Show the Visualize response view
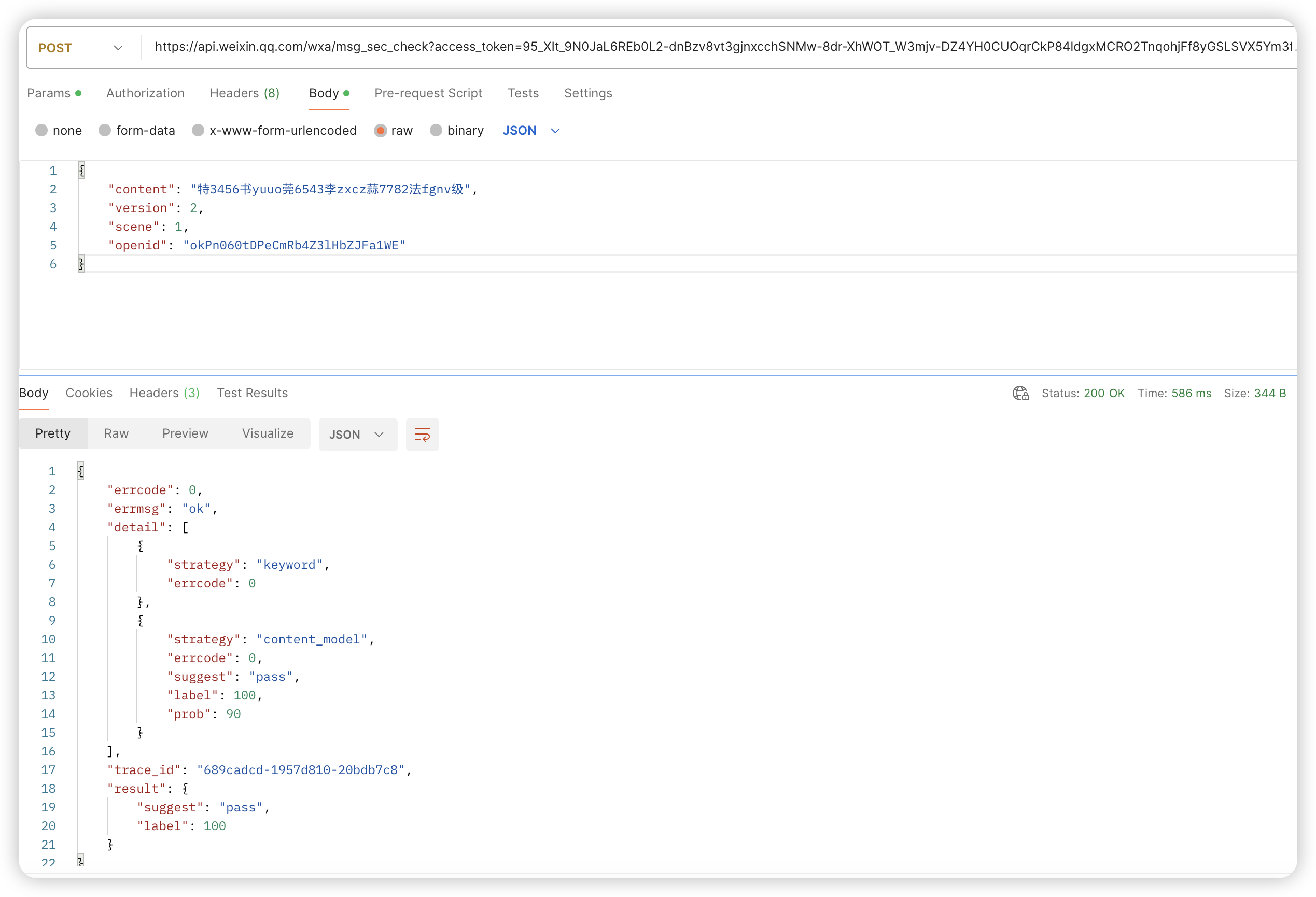The image size is (1316, 897). tap(267, 433)
